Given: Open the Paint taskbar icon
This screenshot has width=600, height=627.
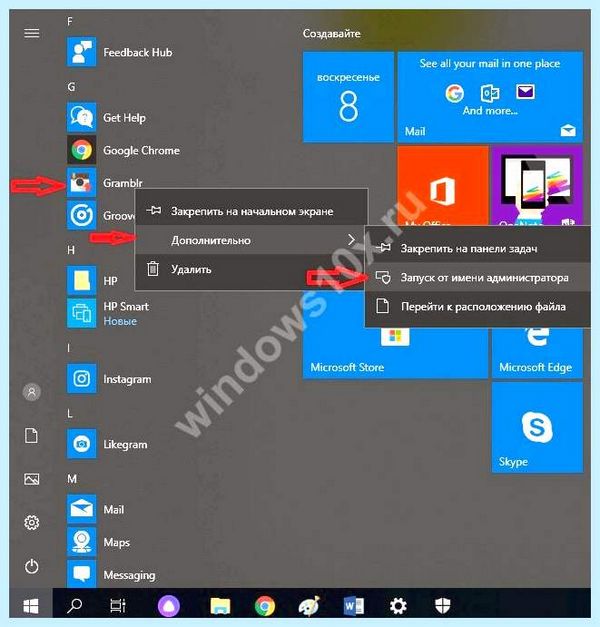Looking at the screenshot, I should pos(309,606).
